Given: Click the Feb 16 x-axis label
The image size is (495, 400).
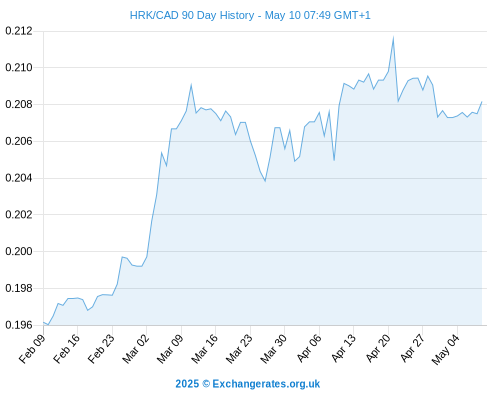Looking at the screenshot, I should click(x=67, y=349).
